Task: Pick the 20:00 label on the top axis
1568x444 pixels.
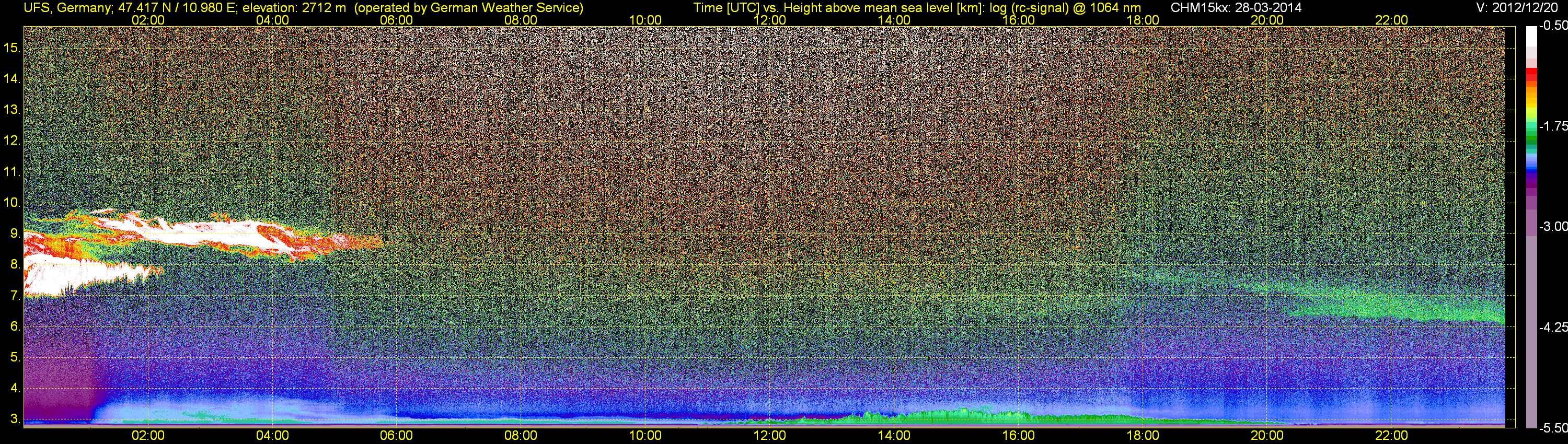Action: point(1267,20)
